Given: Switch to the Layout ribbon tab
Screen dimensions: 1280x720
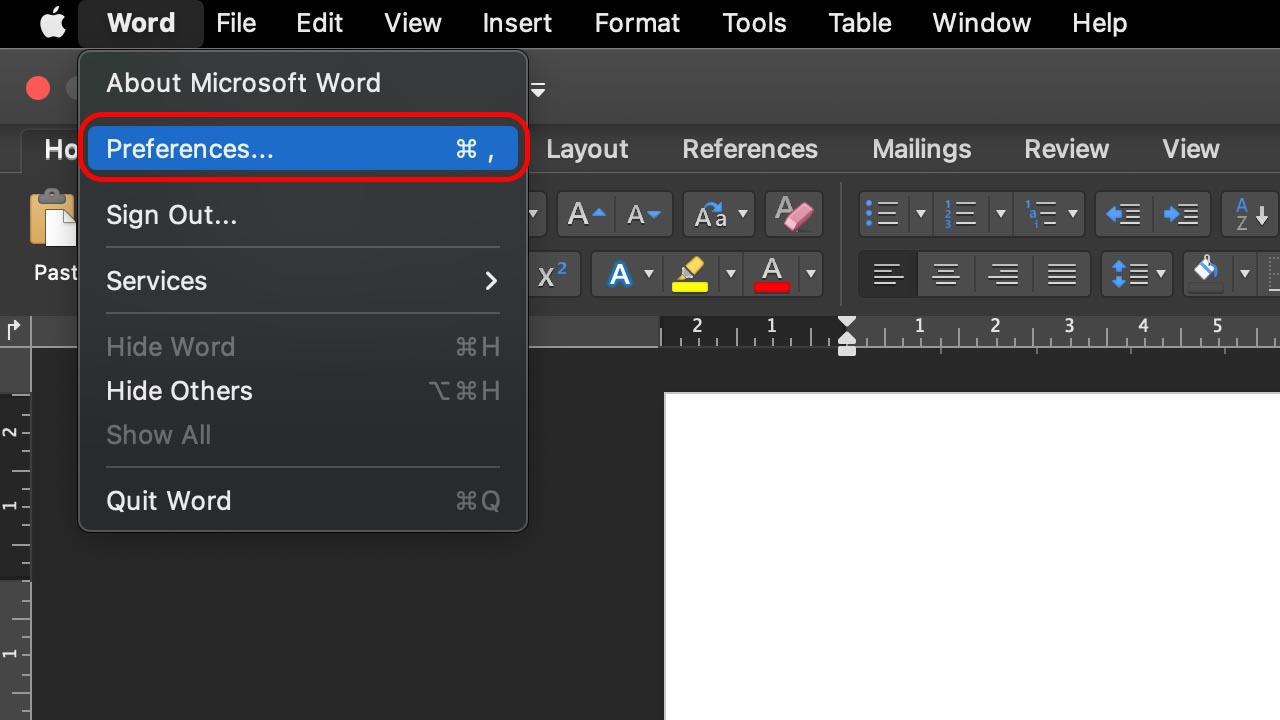Looking at the screenshot, I should pos(587,149).
